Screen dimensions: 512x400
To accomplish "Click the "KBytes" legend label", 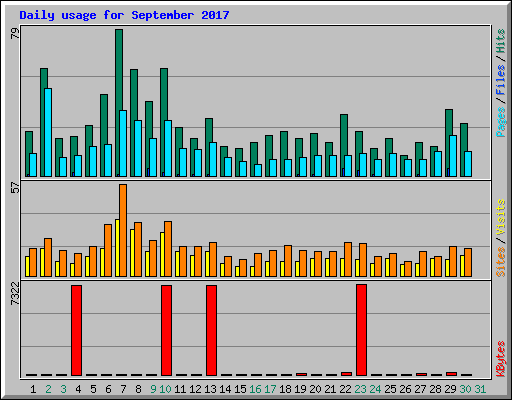I will point(500,359).
